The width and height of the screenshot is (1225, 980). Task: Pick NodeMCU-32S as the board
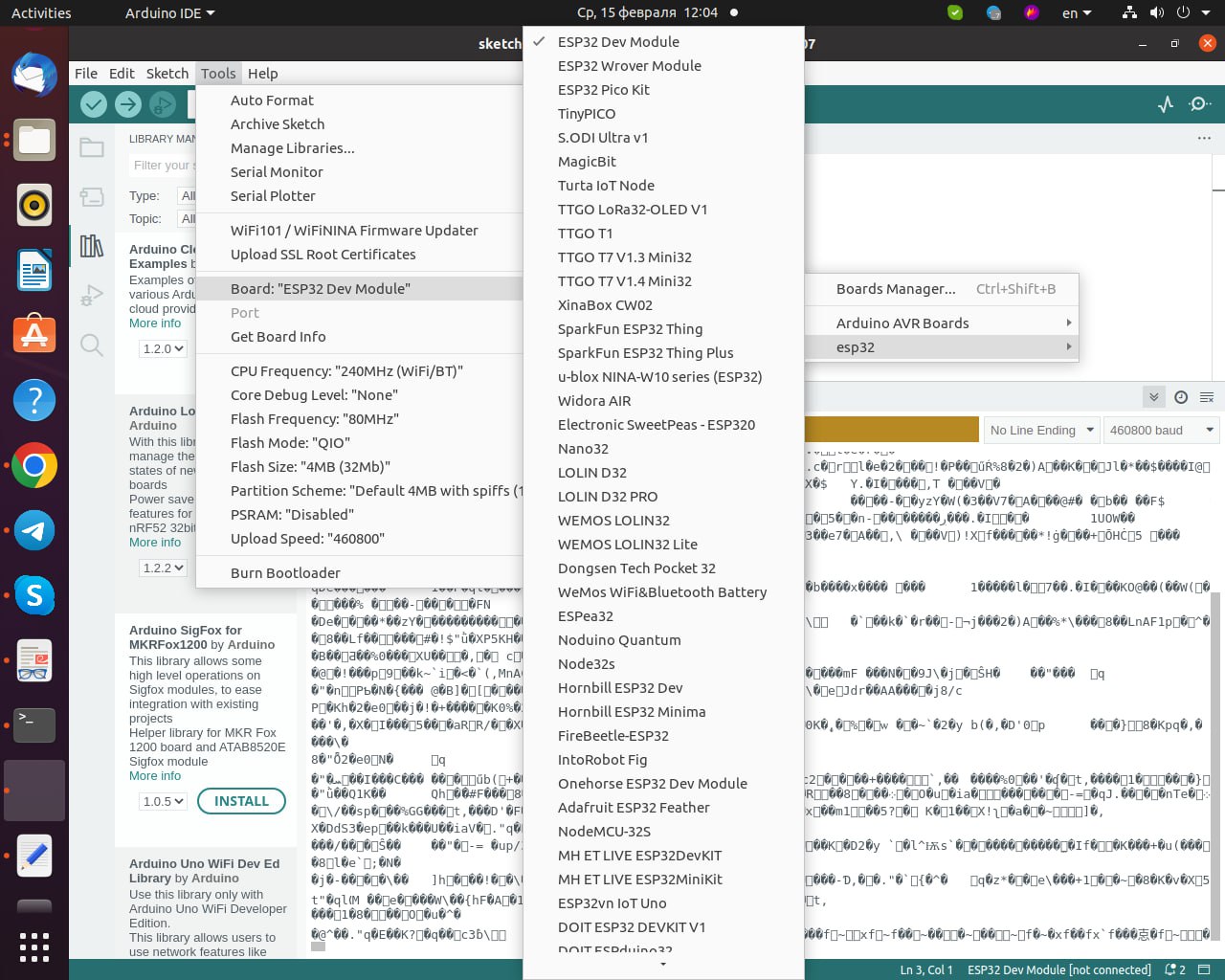click(x=663, y=832)
